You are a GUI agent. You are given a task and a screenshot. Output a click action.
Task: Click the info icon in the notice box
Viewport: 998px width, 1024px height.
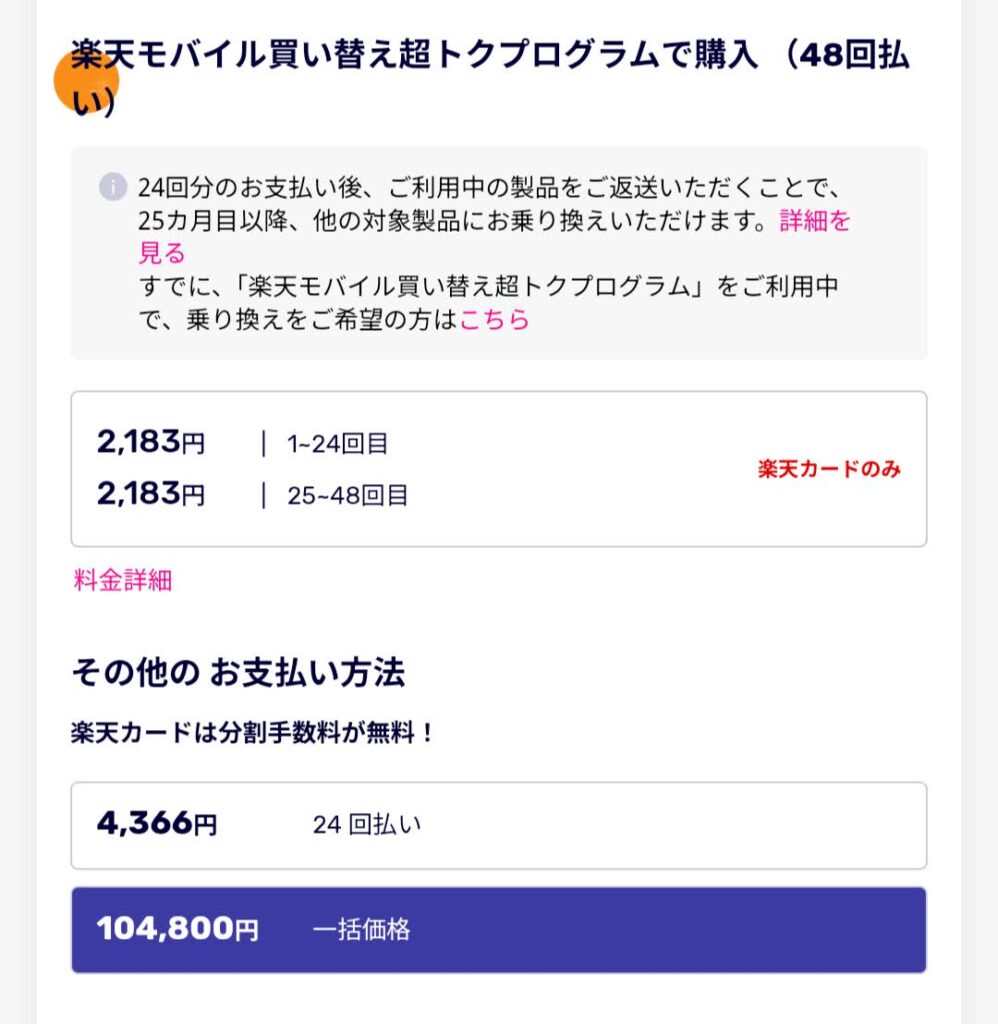click(112, 187)
